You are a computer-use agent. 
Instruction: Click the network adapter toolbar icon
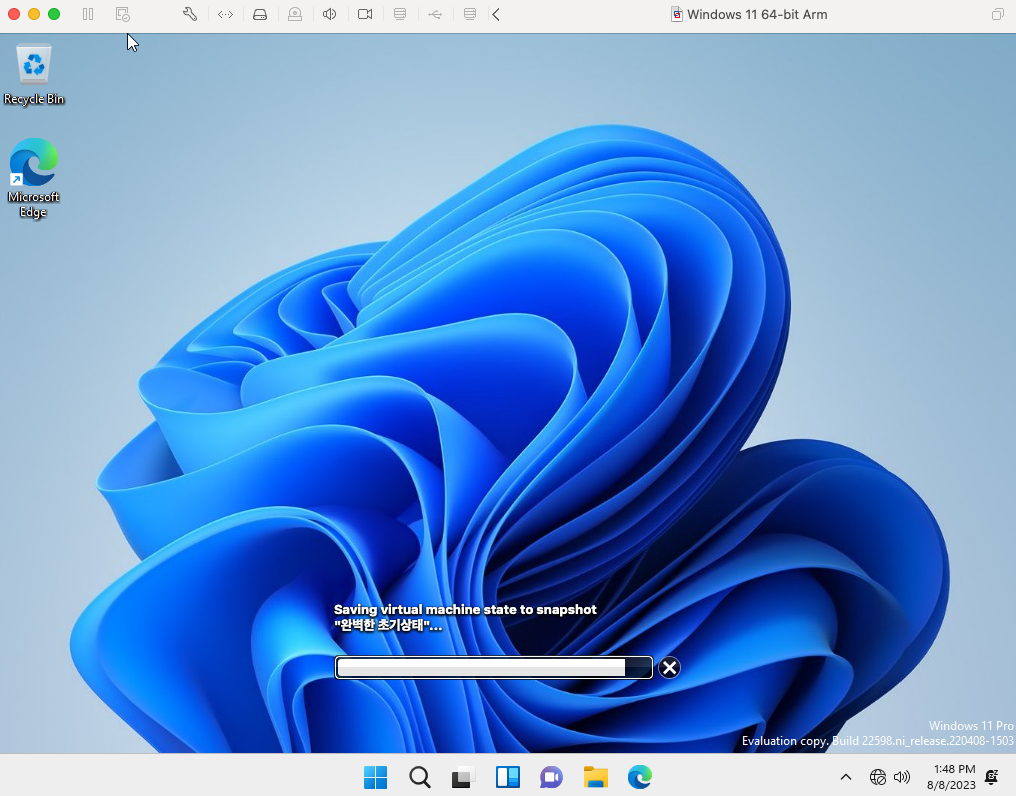pos(225,14)
